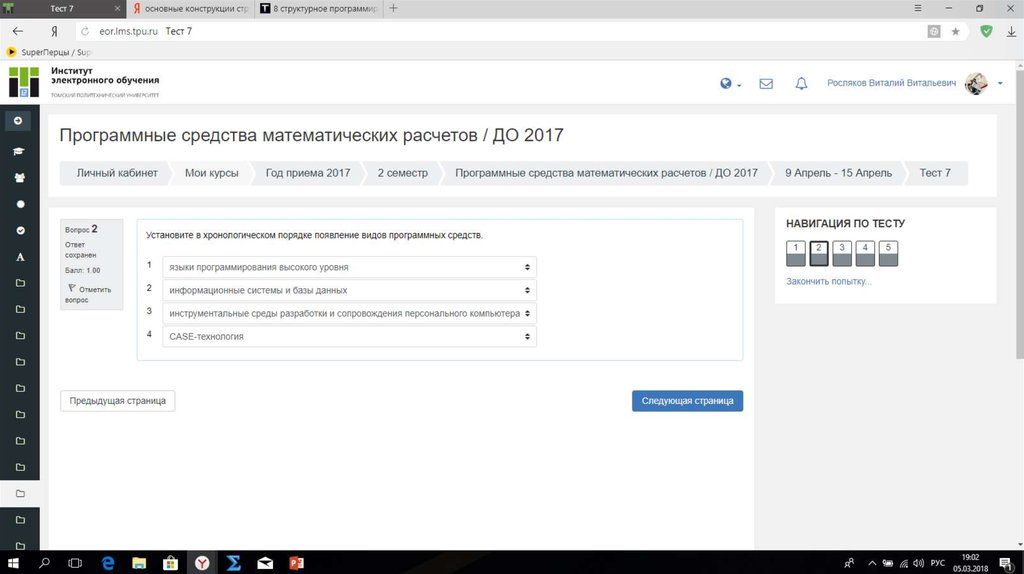Open the graduation cap sidebar icon
1024x574 pixels.
[x=19, y=151]
